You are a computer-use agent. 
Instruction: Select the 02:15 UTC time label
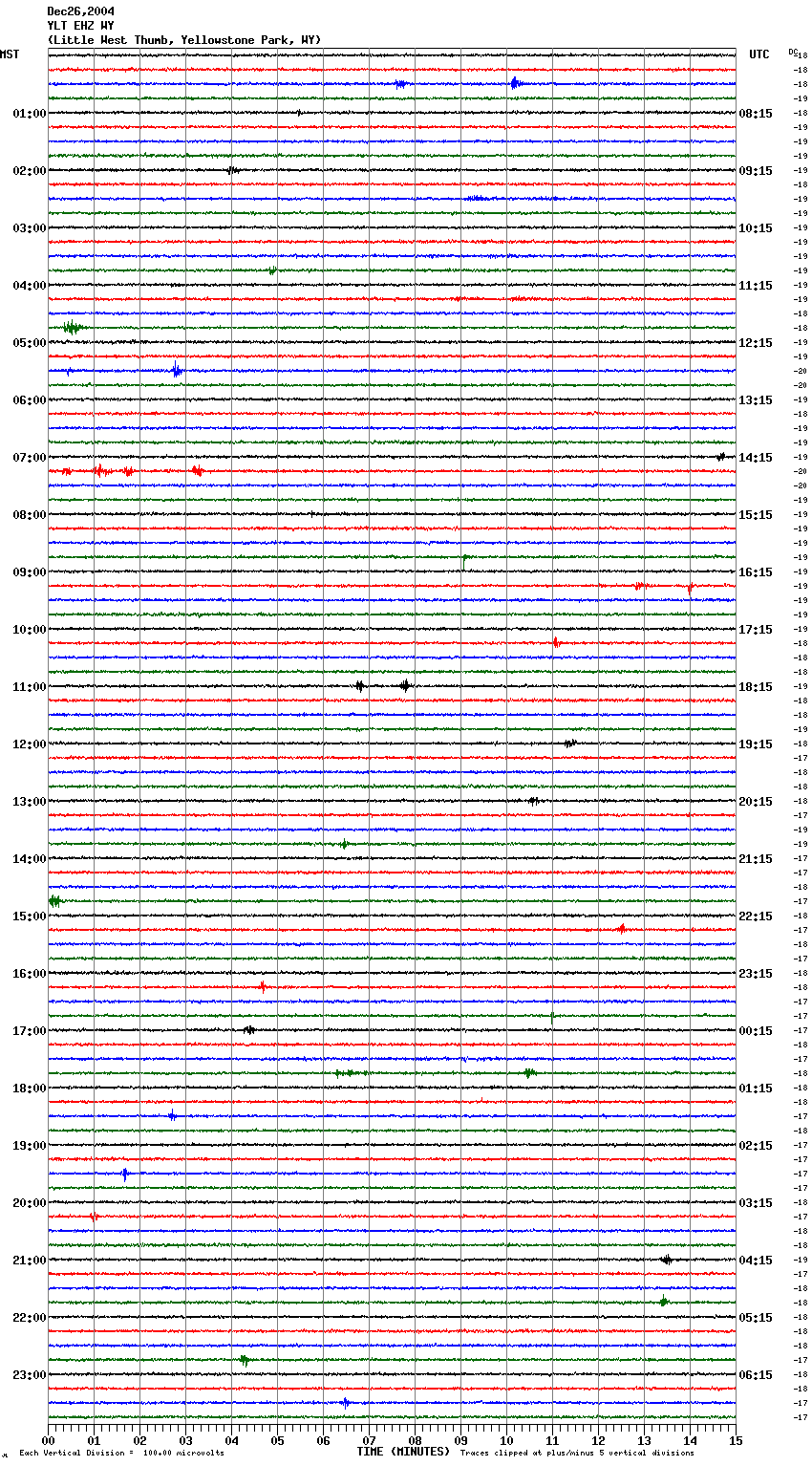point(756,1146)
